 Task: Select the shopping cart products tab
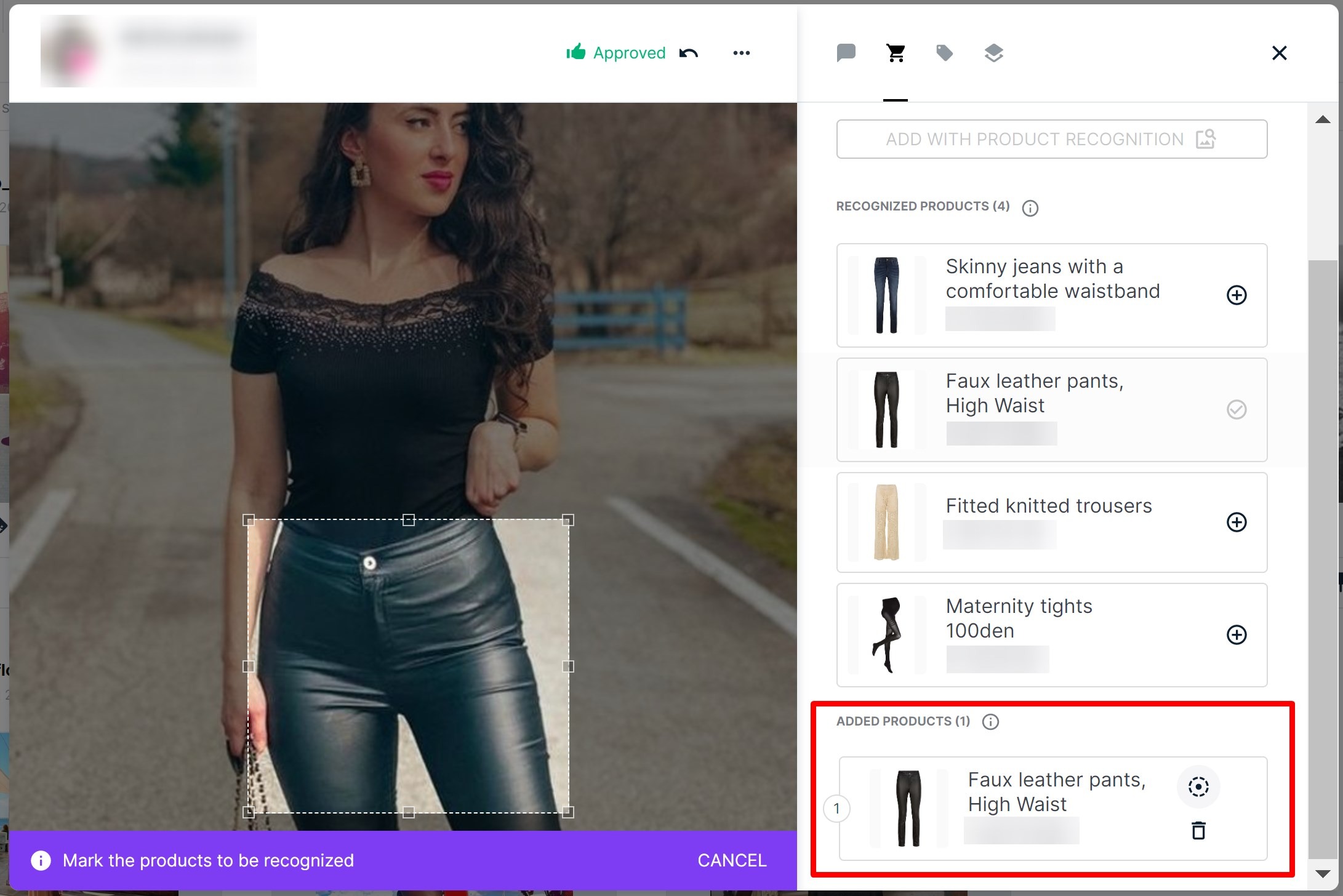click(896, 53)
